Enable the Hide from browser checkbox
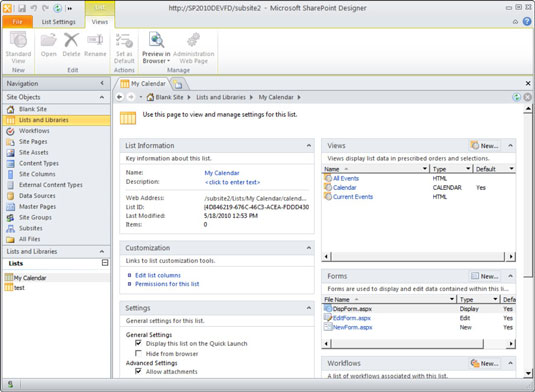Viewport: 535px width, 392px height. point(139,353)
